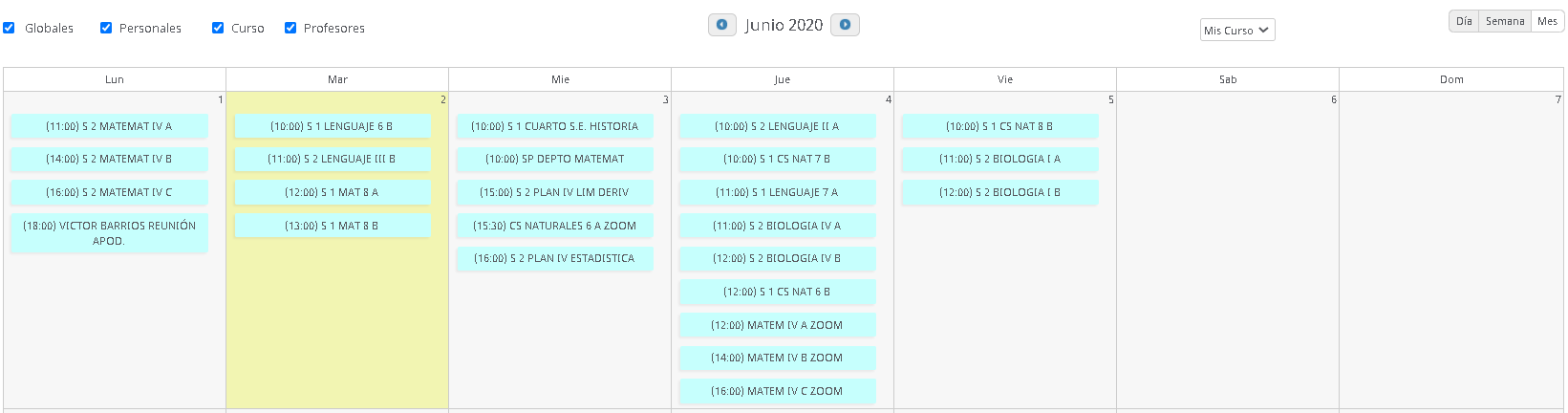Select the empty Saturday 6 day cell
This screenshot has width=1568, height=413.
(1227, 249)
